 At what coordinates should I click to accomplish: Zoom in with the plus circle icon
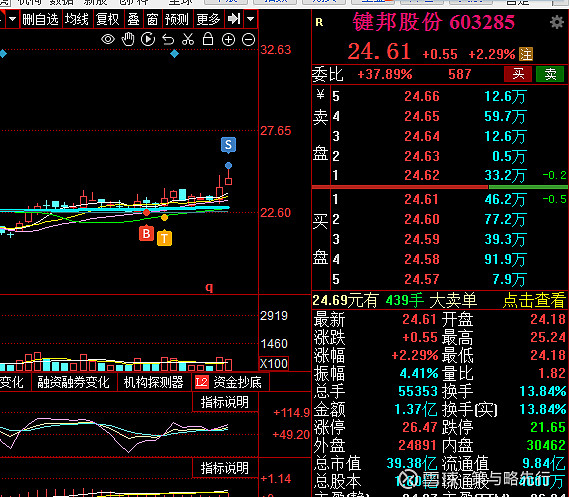pos(228,40)
